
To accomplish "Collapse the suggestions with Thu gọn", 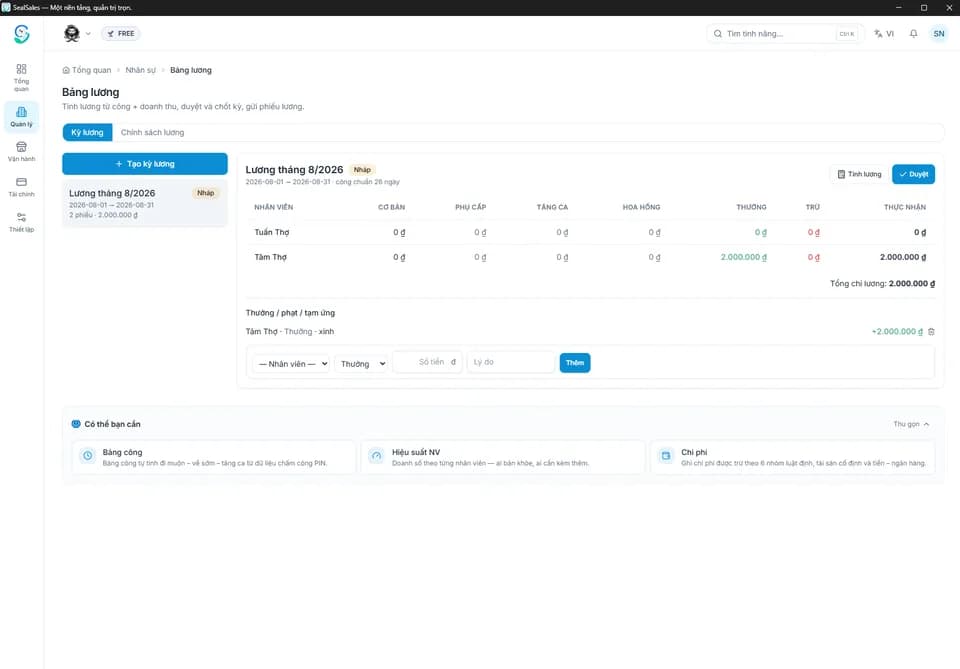I will pyautogui.click(x=911, y=424).
